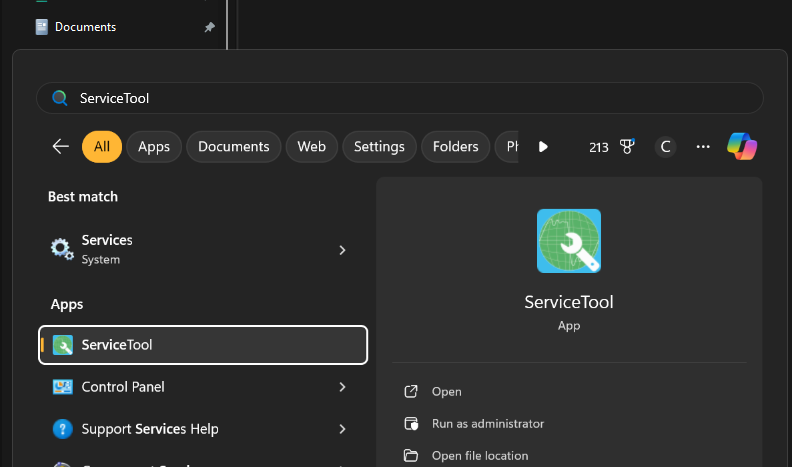
Task: Click the 213 rewards points
Action: pos(599,147)
